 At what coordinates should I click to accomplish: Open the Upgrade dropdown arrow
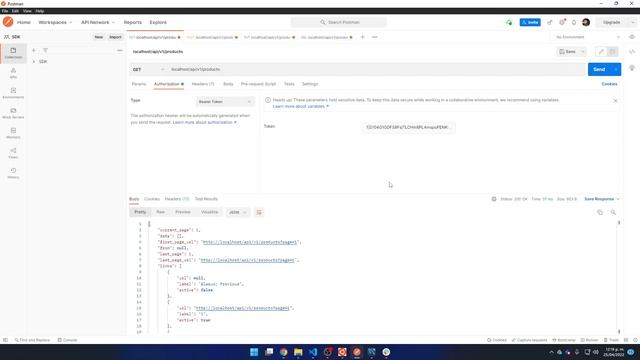[632, 22]
